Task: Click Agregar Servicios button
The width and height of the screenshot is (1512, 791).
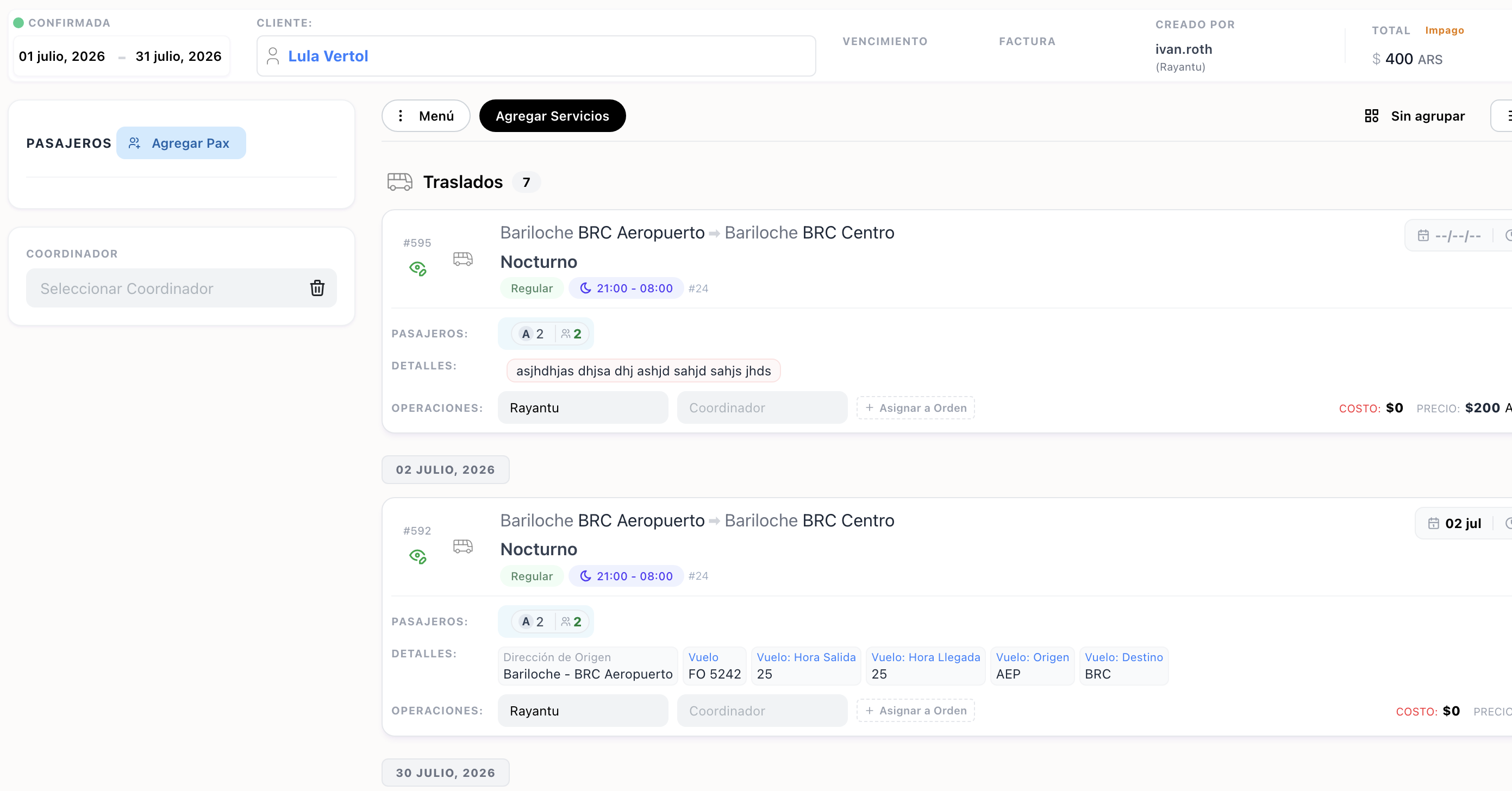Action: click(x=552, y=116)
